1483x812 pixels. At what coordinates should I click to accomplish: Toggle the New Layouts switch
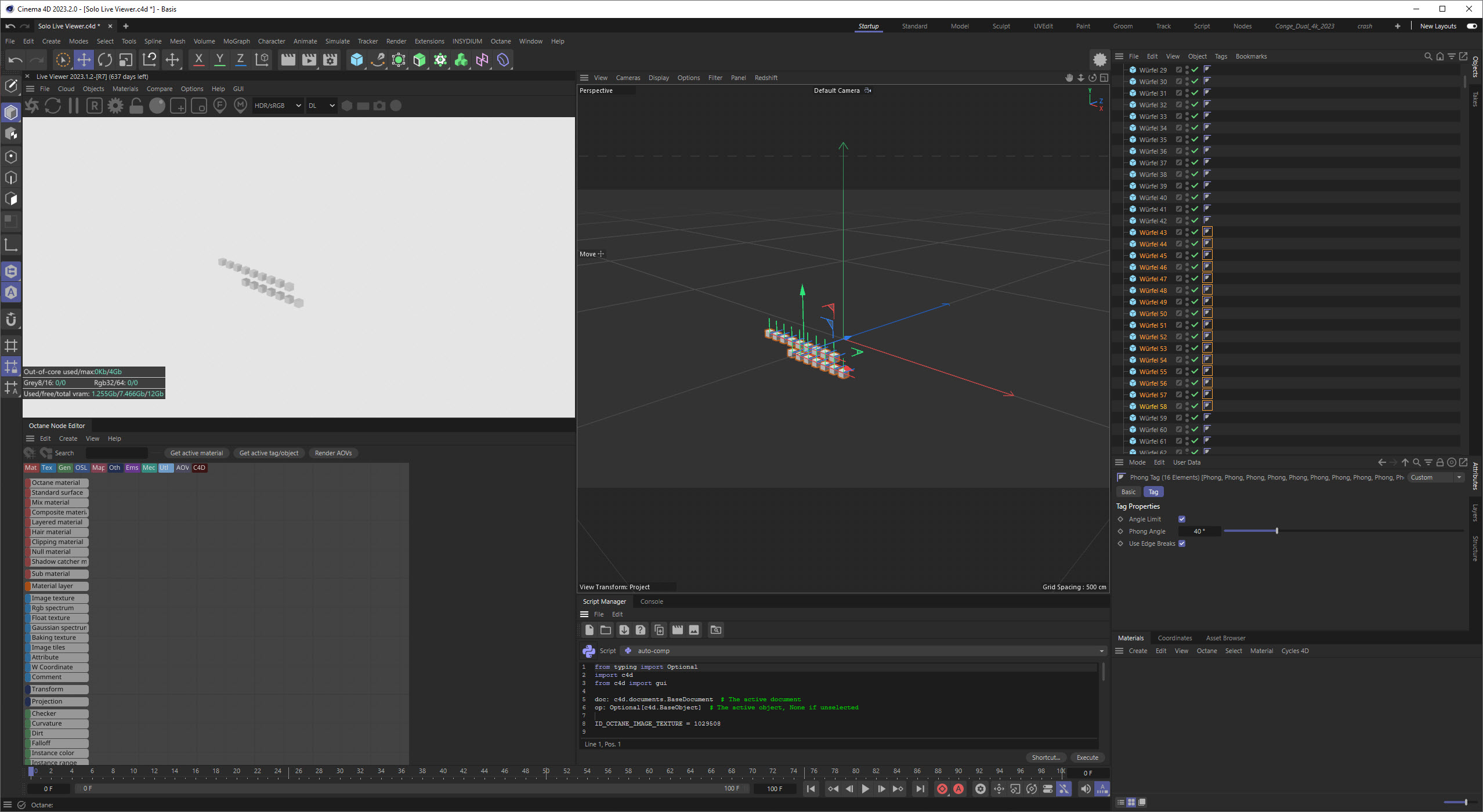[1471, 26]
